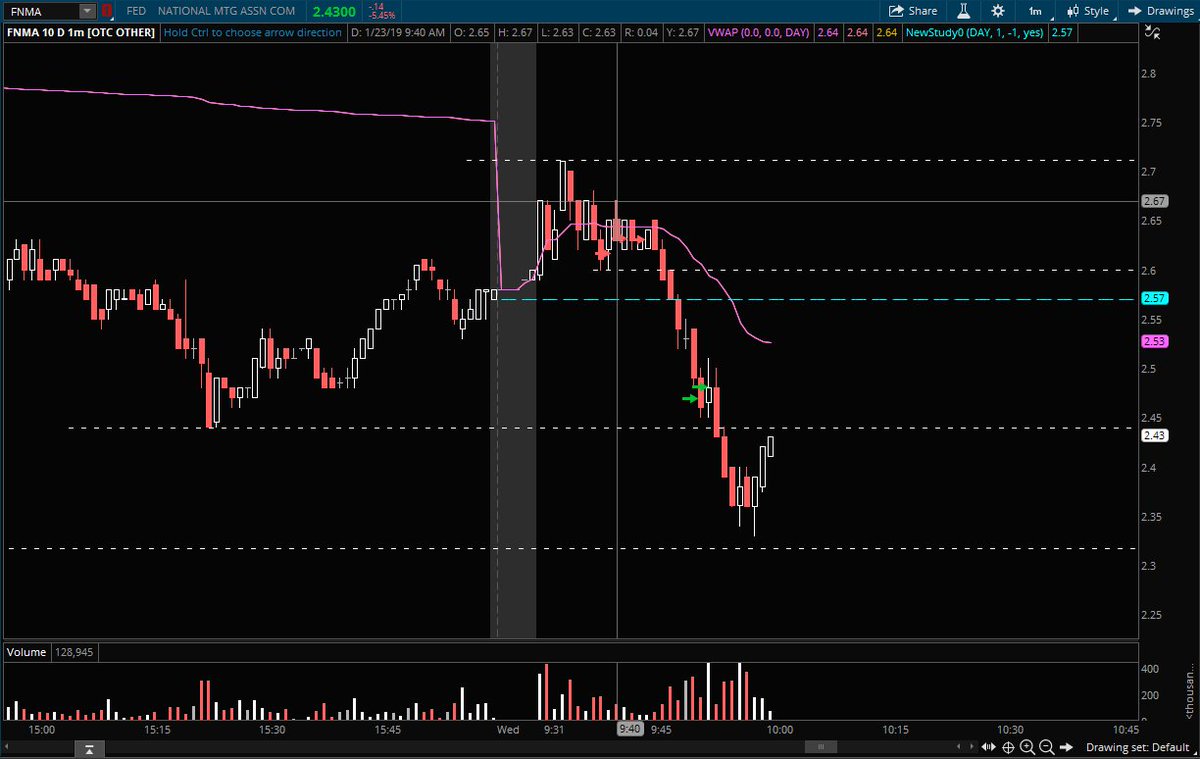
Task: Open the 1m time frame dropdown
Action: click(x=1035, y=11)
